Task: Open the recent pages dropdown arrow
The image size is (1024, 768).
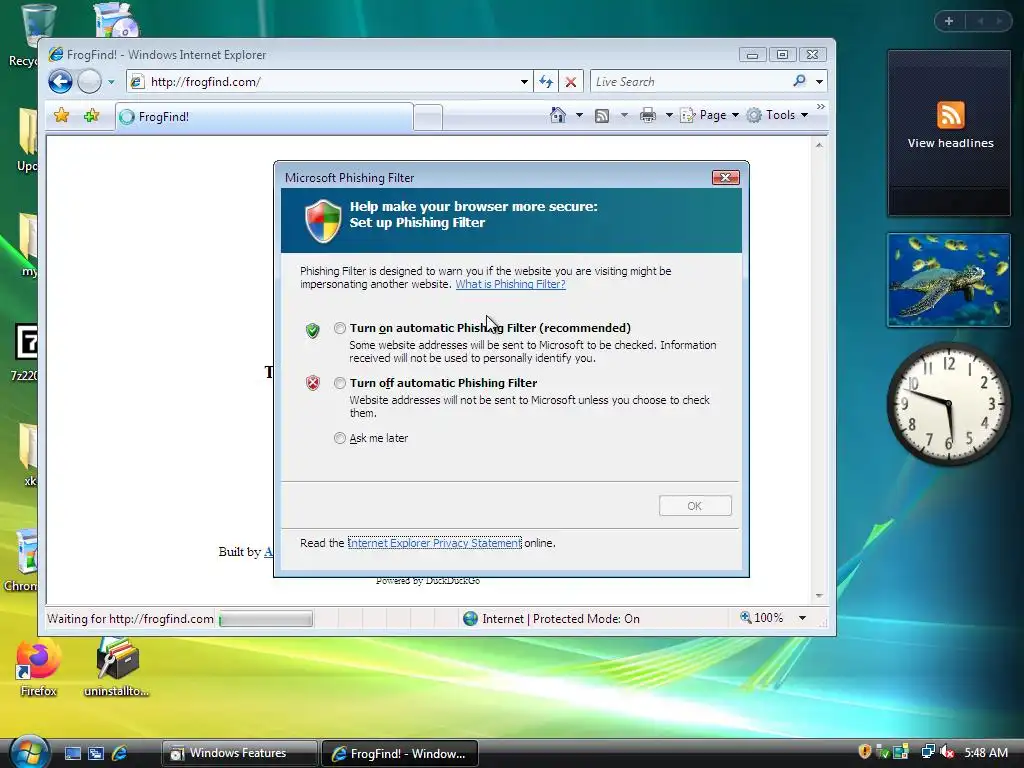Action: pyautogui.click(x=111, y=82)
